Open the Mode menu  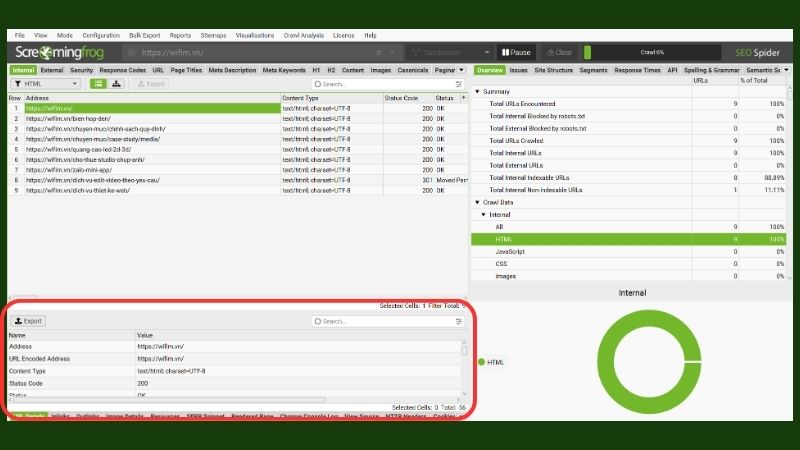coord(64,35)
